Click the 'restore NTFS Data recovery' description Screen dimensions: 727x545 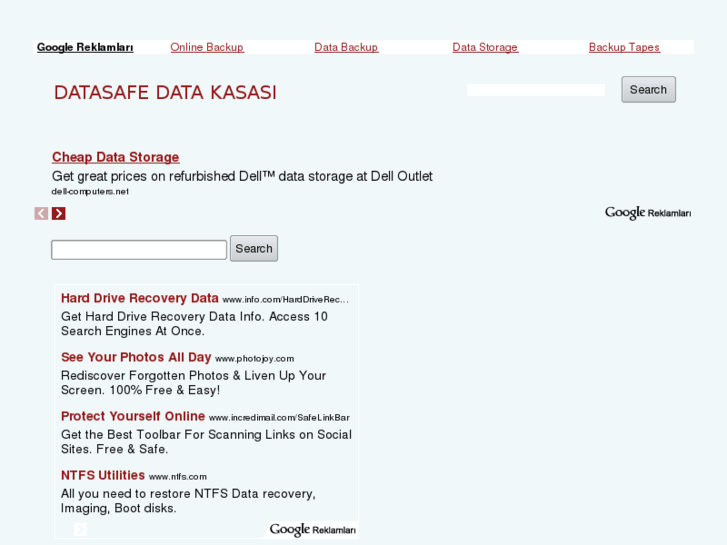click(188, 501)
